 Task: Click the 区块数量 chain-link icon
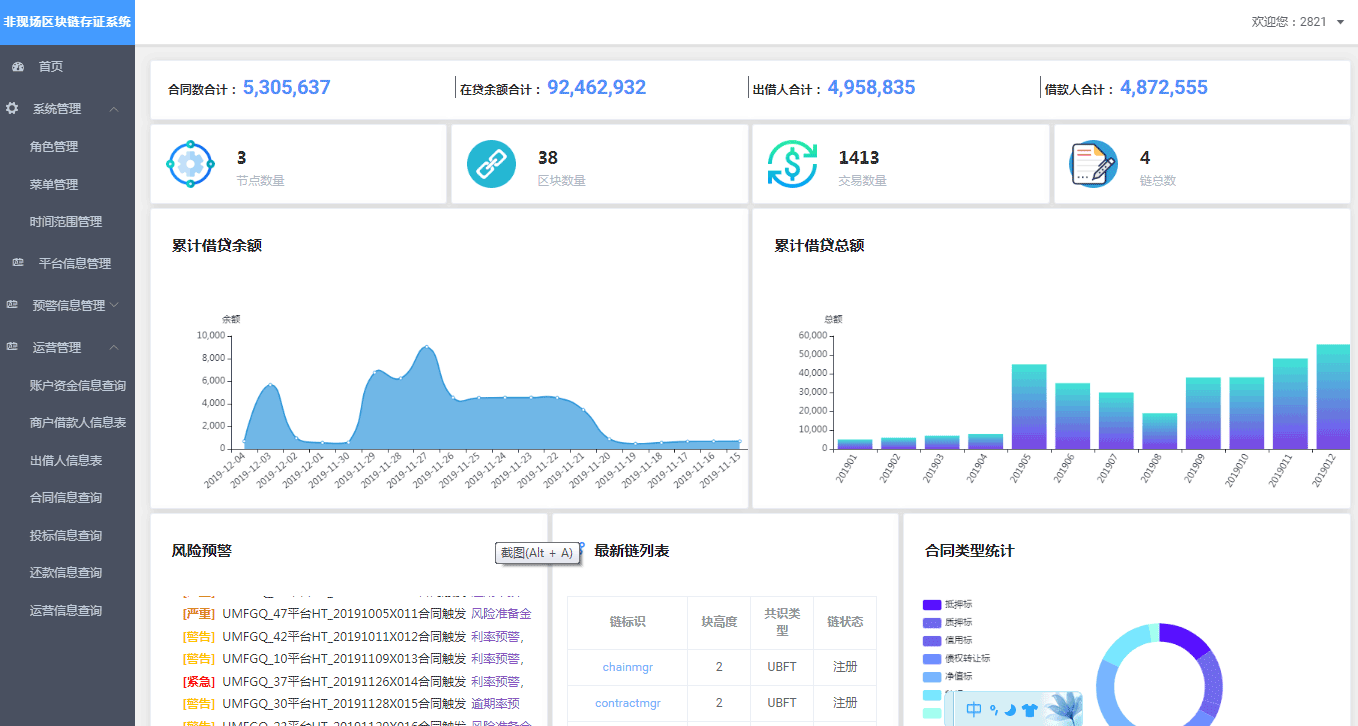[x=491, y=164]
